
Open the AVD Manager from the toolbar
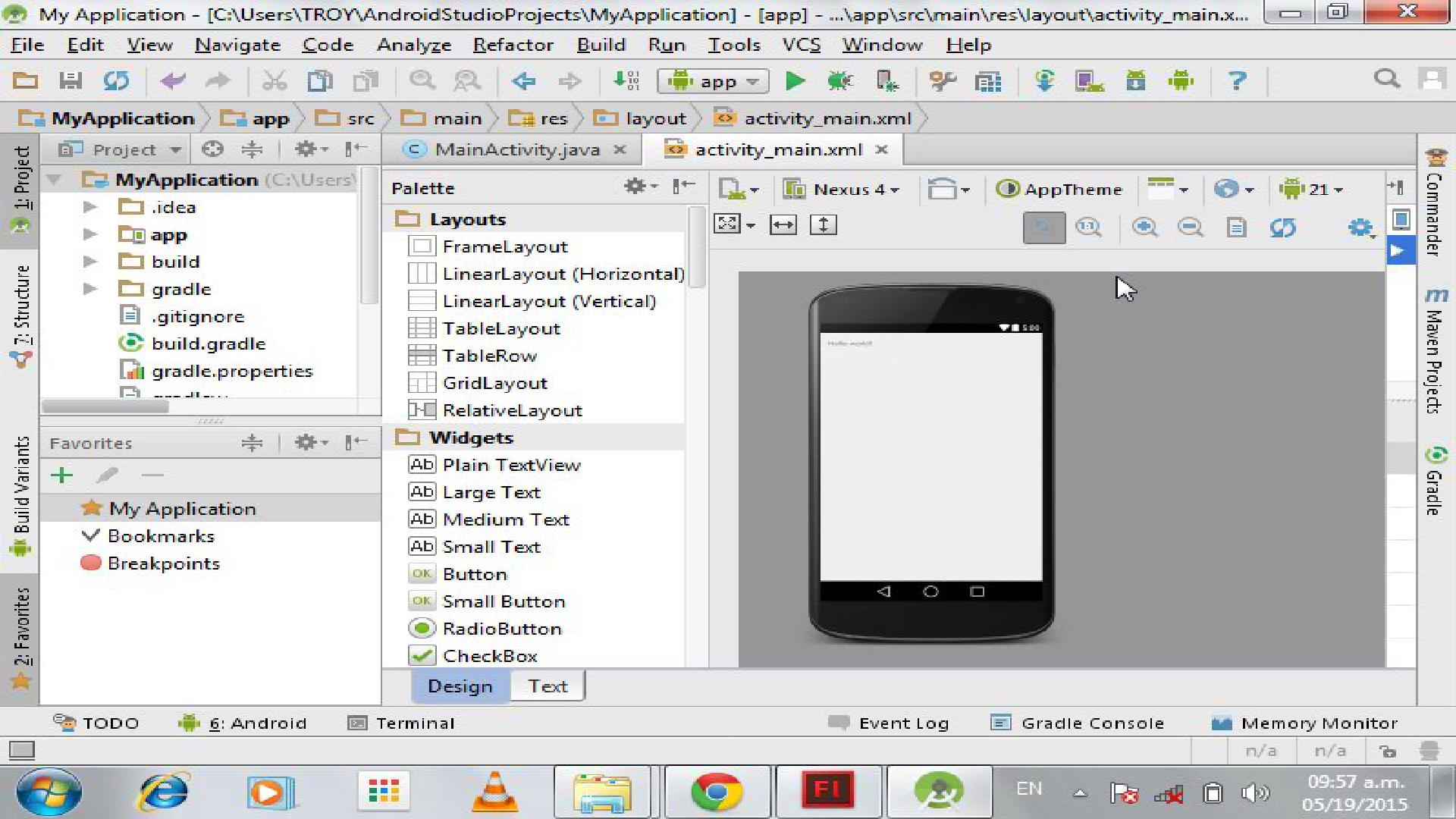click(1088, 81)
